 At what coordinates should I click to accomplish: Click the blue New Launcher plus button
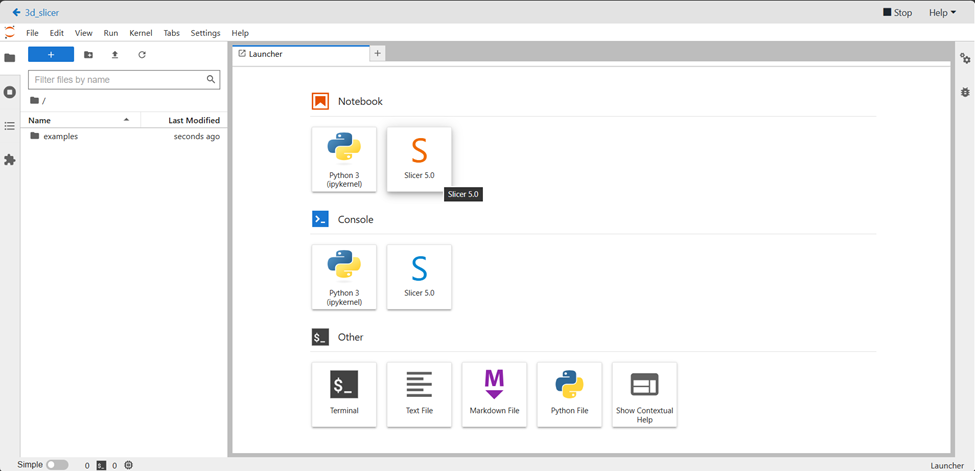(x=51, y=55)
